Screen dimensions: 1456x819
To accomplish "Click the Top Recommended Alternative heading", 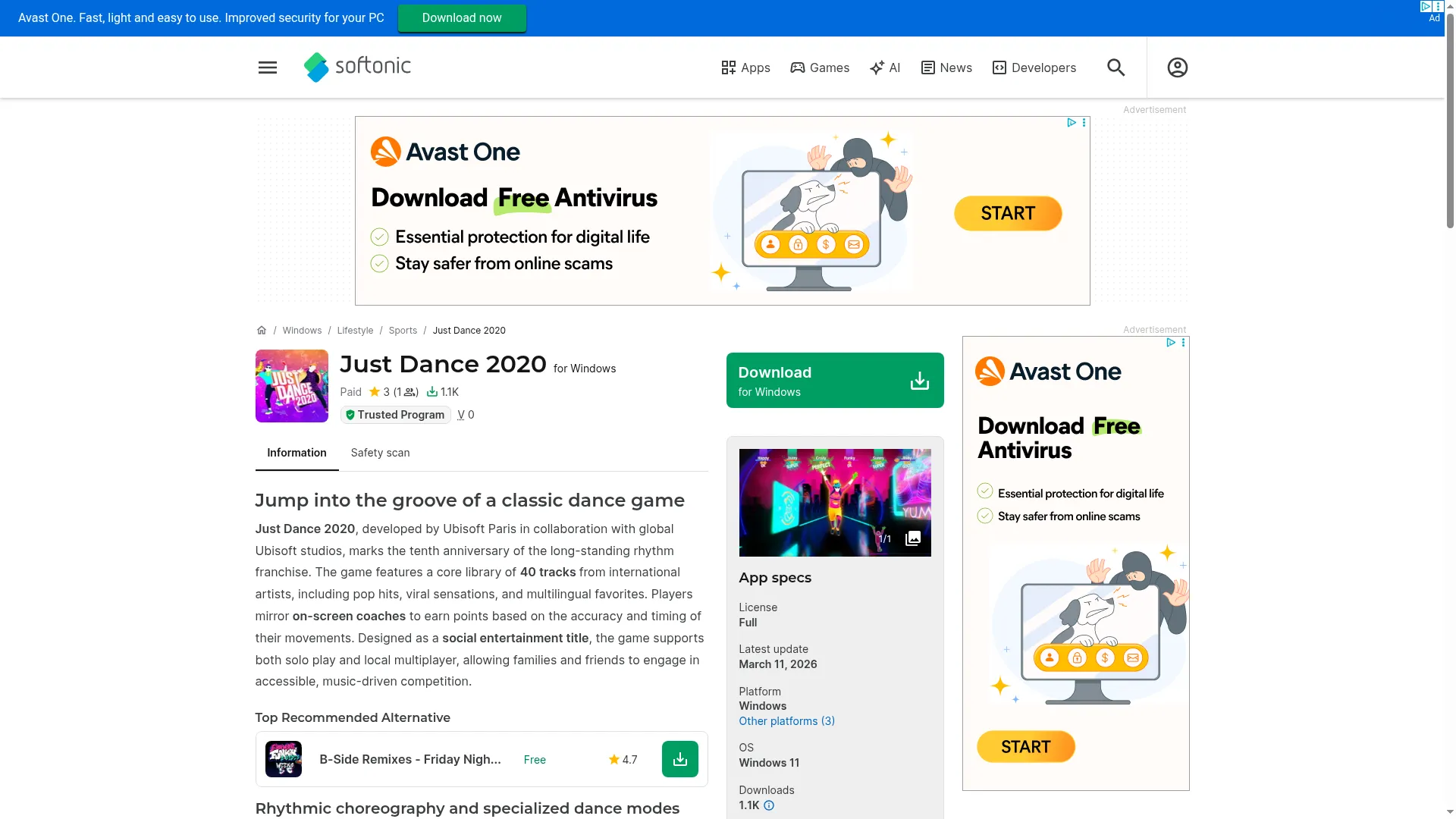I will [353, 717].
